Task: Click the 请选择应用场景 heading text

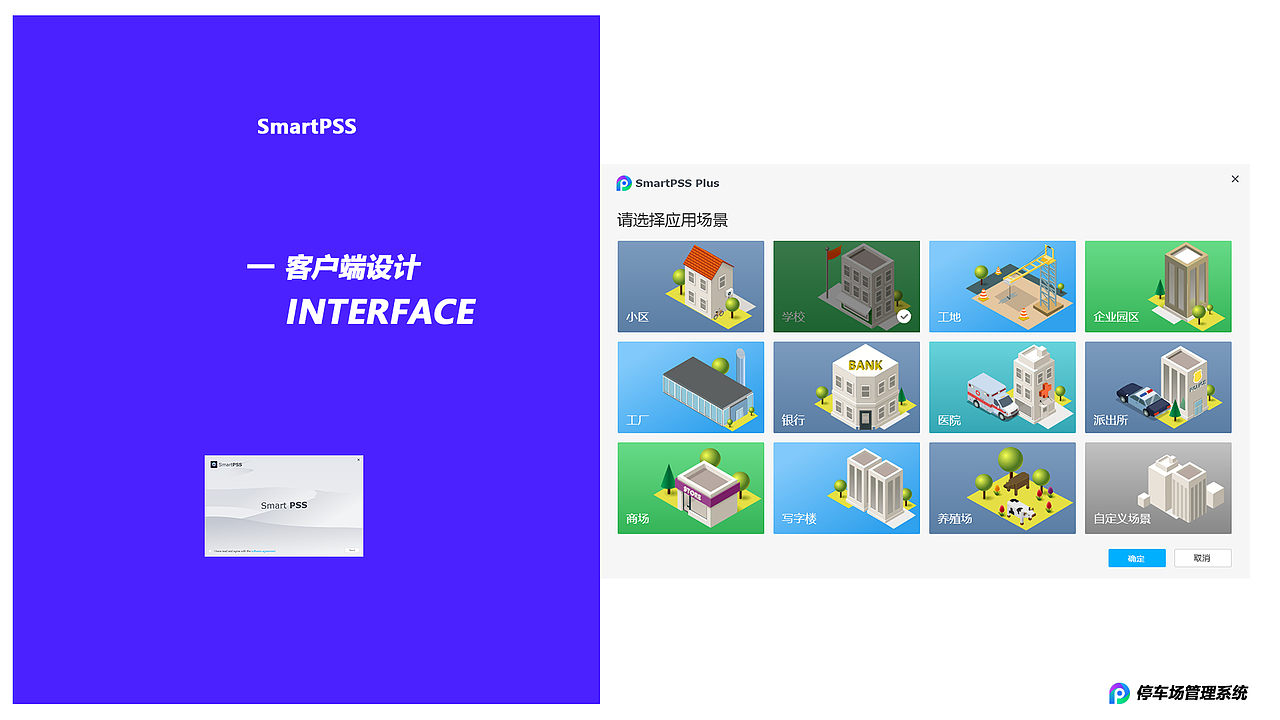Action: [x=673, y=220]
